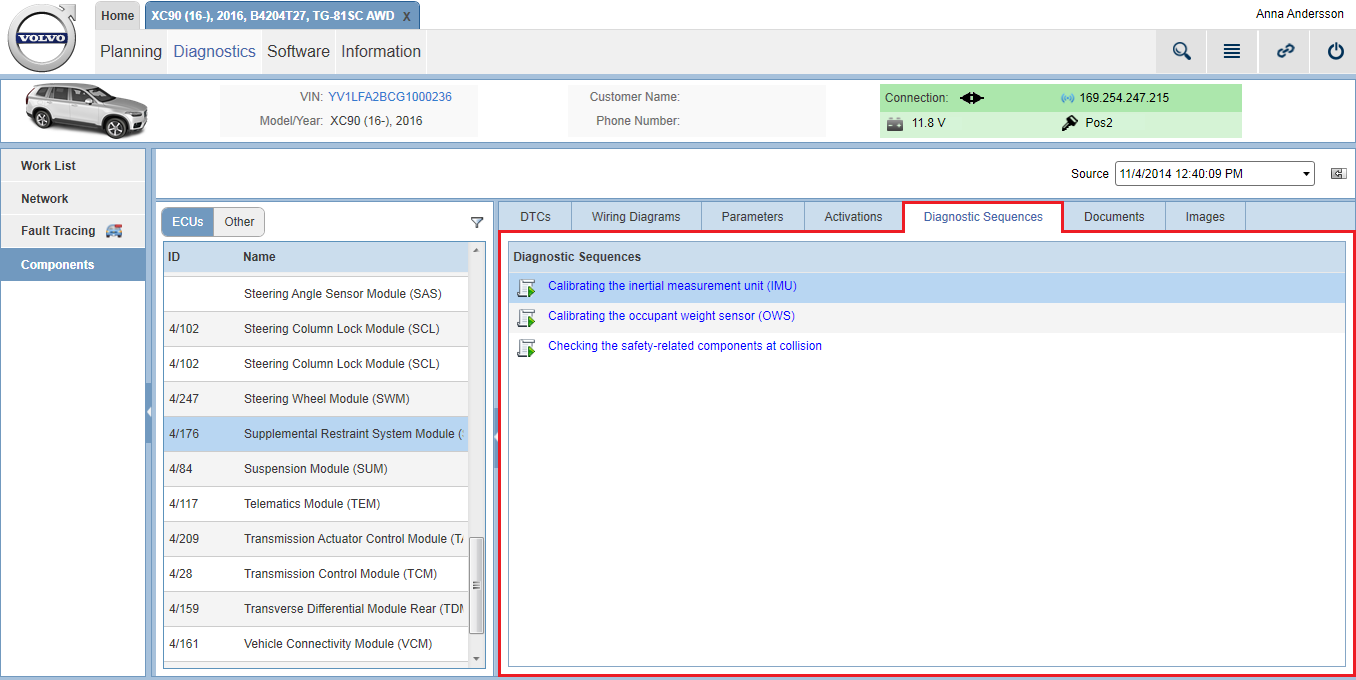1356x680 pixels.
Task: Click the run icon for IMU calibration
Action: [526, 288]
